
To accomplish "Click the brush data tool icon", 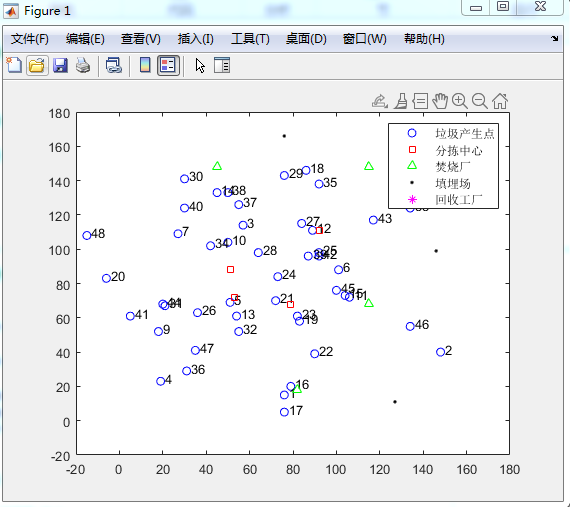I will click(401, 101).
